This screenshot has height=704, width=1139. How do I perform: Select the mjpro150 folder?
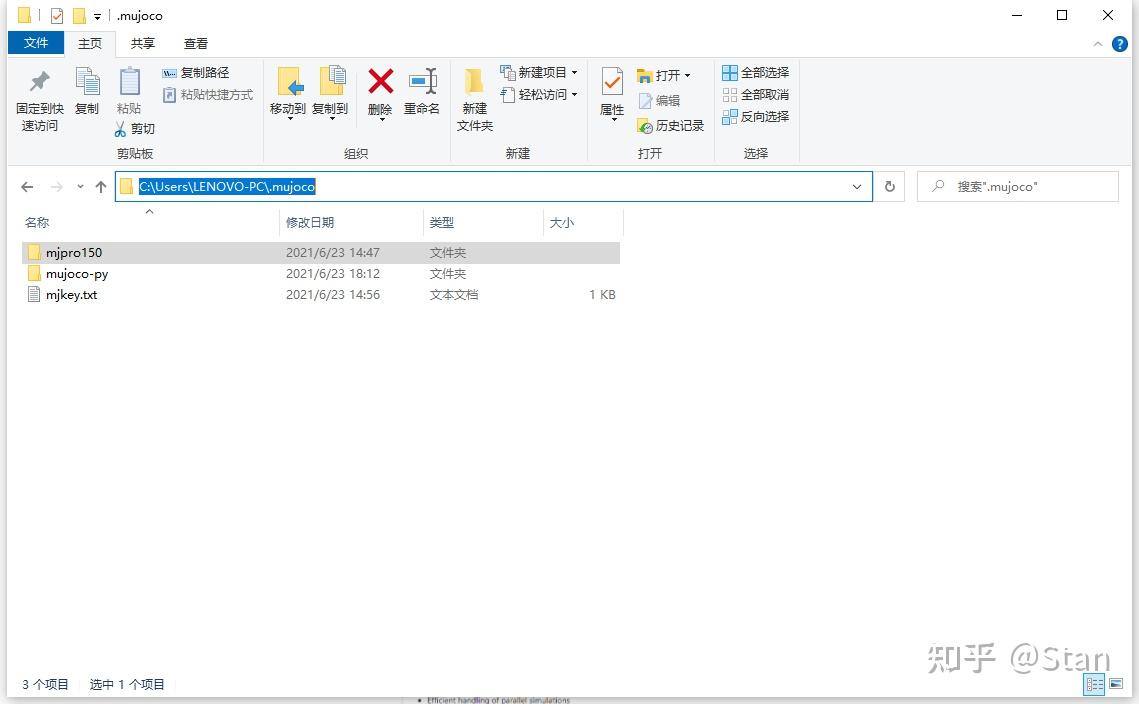click(321, 253)
